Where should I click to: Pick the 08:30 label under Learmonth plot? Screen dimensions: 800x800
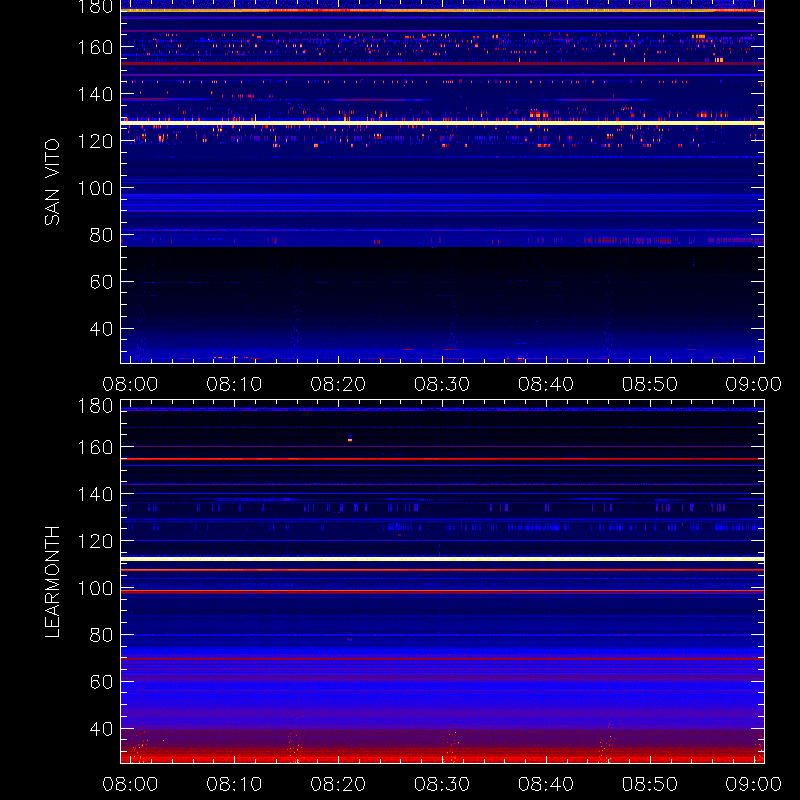click(442, 784)
